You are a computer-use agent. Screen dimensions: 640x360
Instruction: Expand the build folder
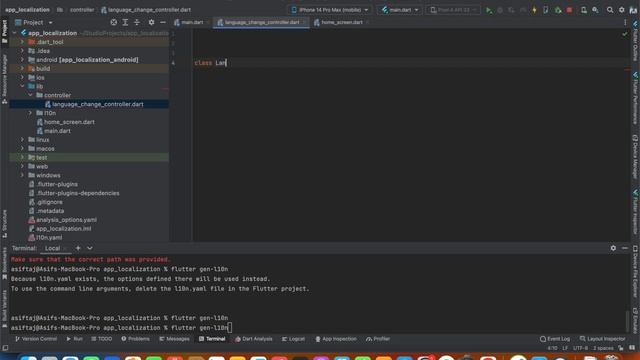click(x=22, y=69)
